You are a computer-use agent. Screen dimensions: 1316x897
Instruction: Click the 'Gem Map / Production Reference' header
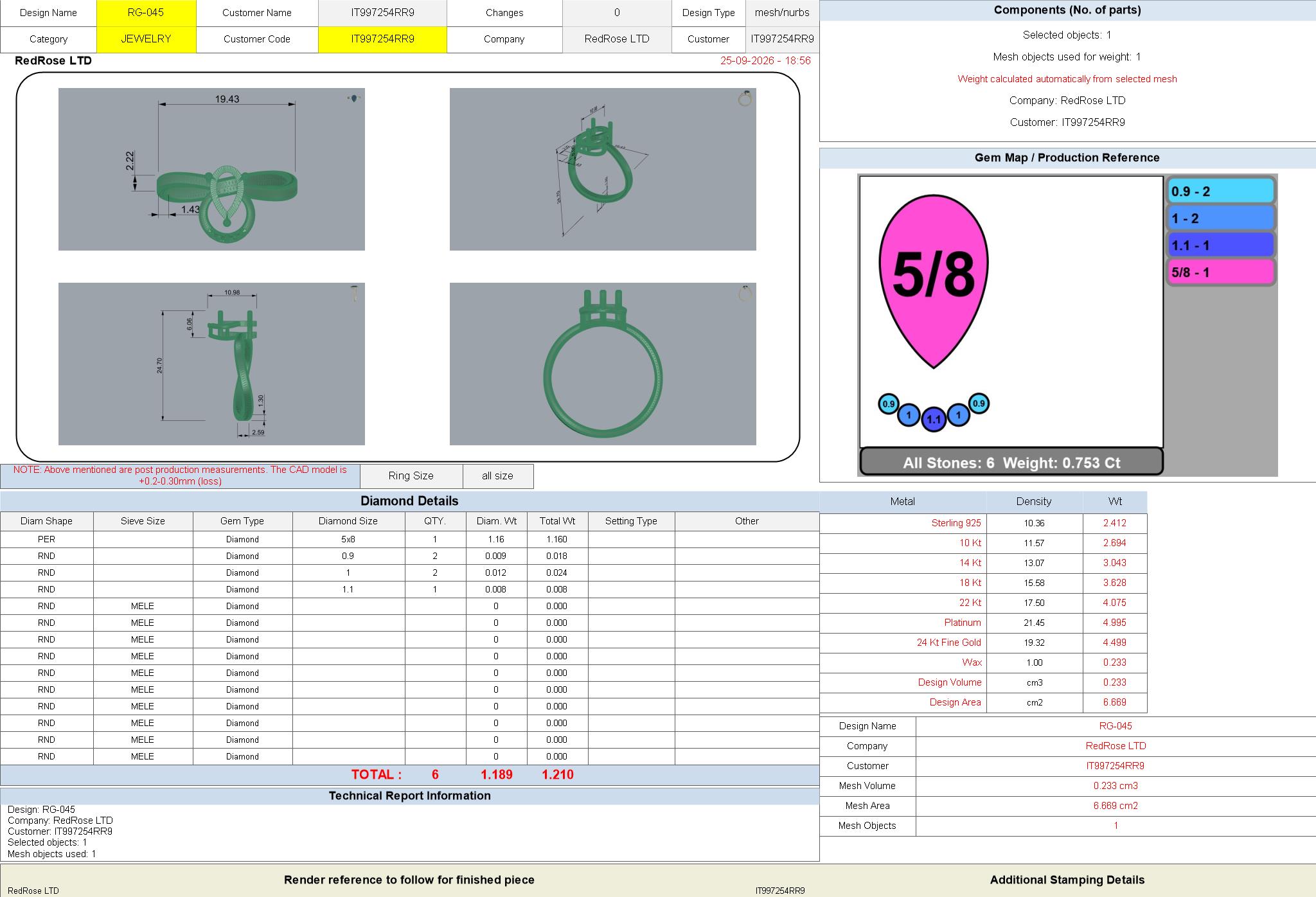tap(1067, 158)
